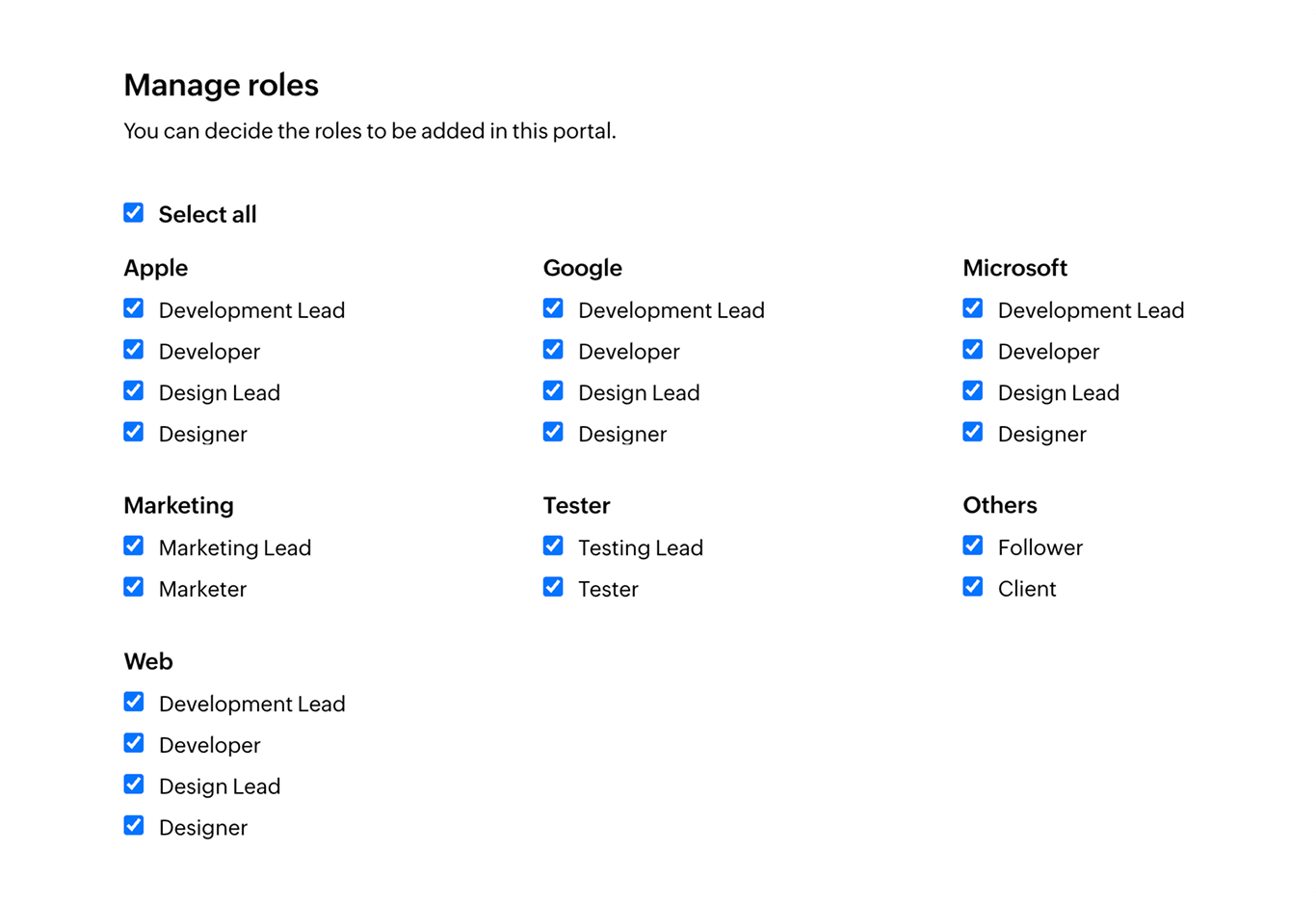Toggle the Testing Lead checkbox
Viewport: 1316px width, 906px height.
pyautogui.click(x=553, y=546)
